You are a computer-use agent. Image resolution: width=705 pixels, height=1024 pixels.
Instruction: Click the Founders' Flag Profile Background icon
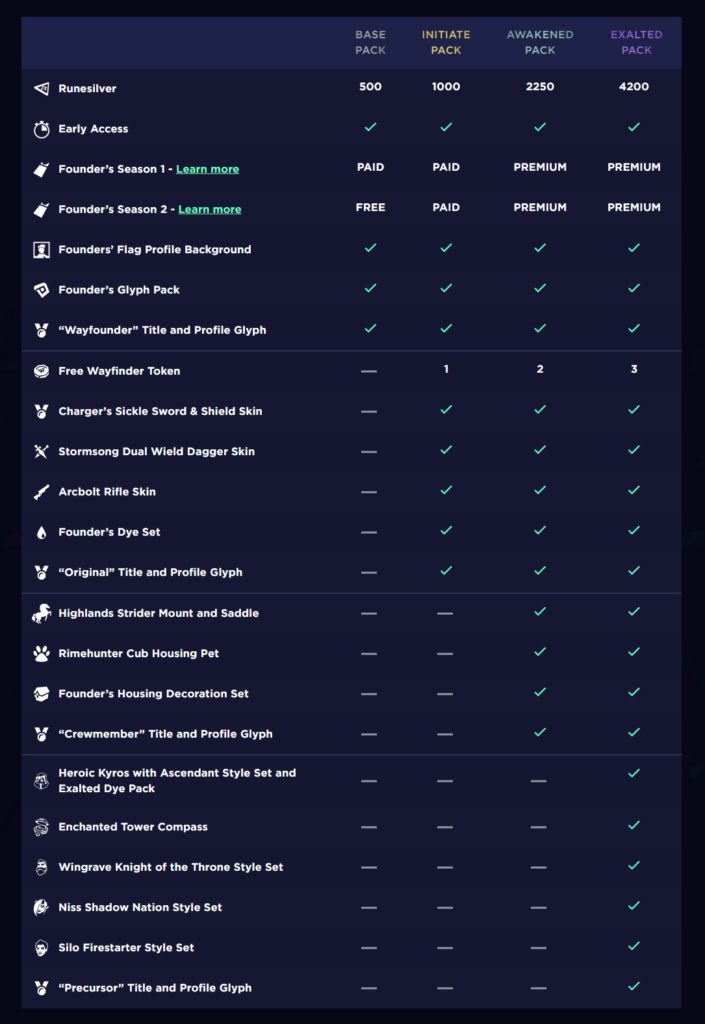tap(41, 250)
